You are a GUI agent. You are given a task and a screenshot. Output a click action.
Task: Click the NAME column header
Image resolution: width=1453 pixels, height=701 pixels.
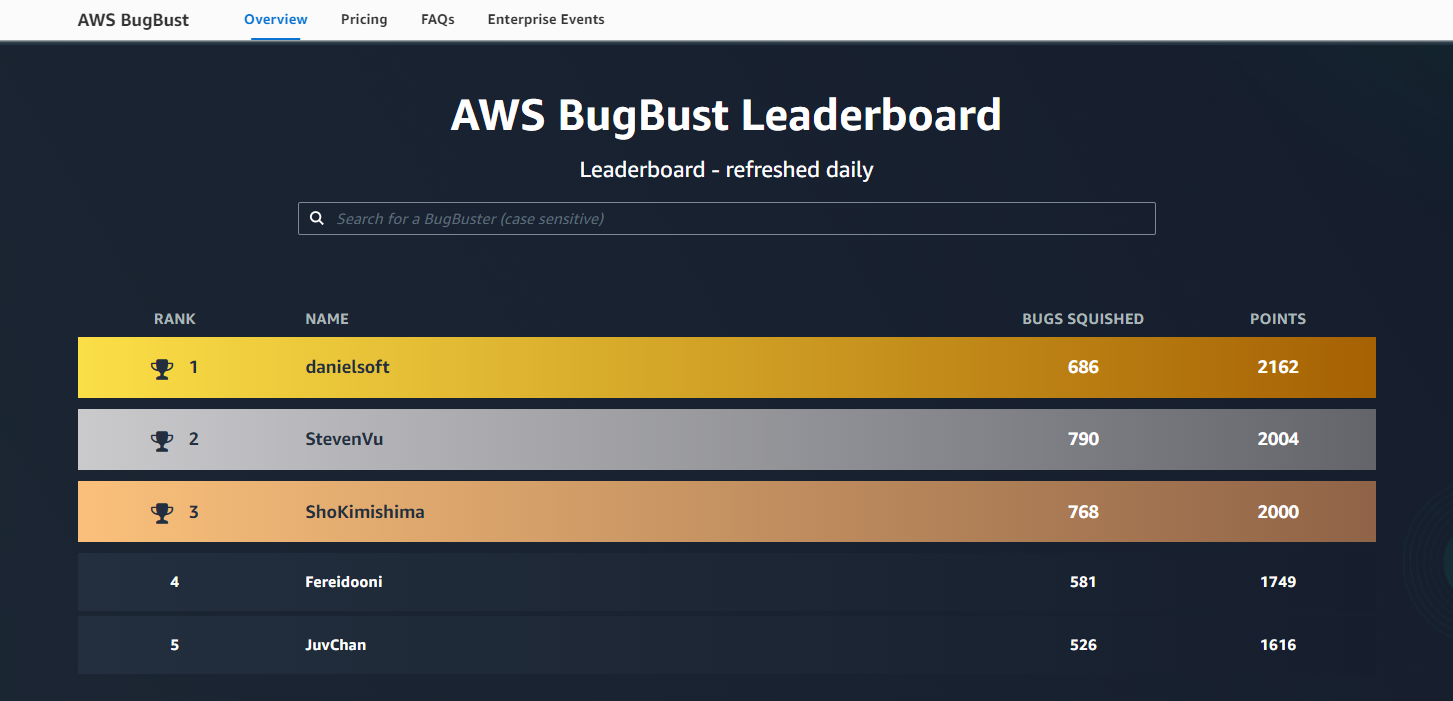[x=327, y=319]
